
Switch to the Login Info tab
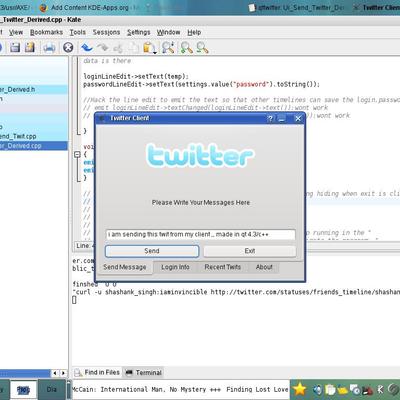point(175,267)
